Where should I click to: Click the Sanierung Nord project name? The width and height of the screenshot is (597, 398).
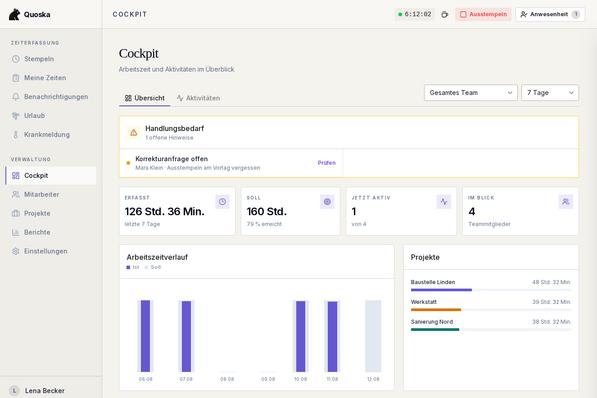432,322
